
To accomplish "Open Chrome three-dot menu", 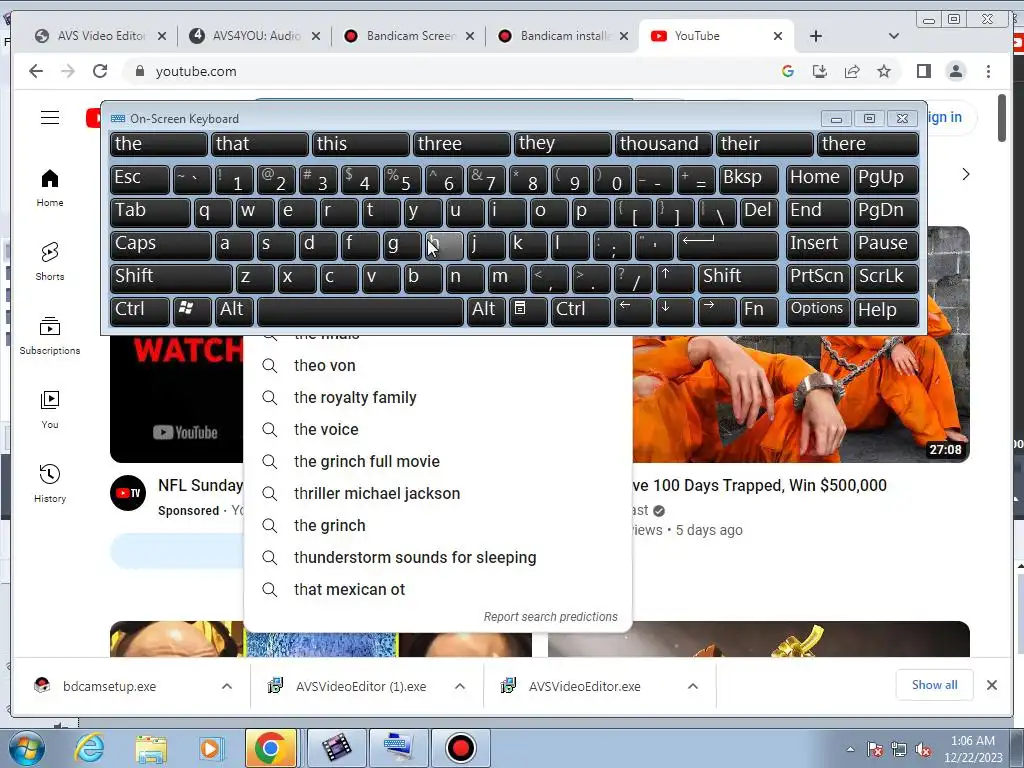I will coord(988,71).
